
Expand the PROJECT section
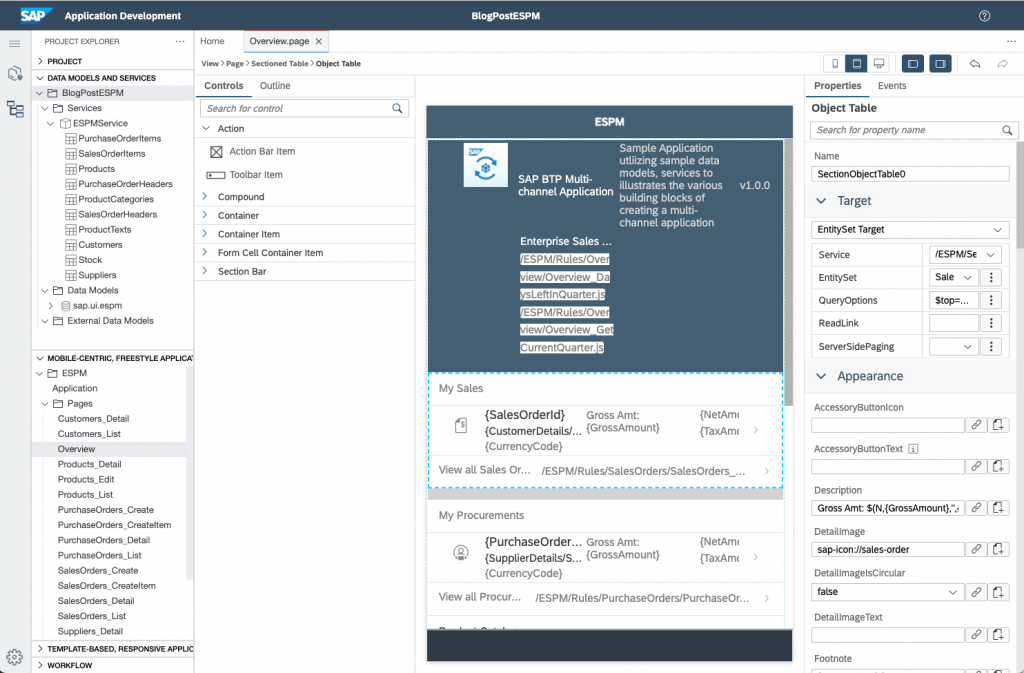pyautogui.click(x=40, y=61)
